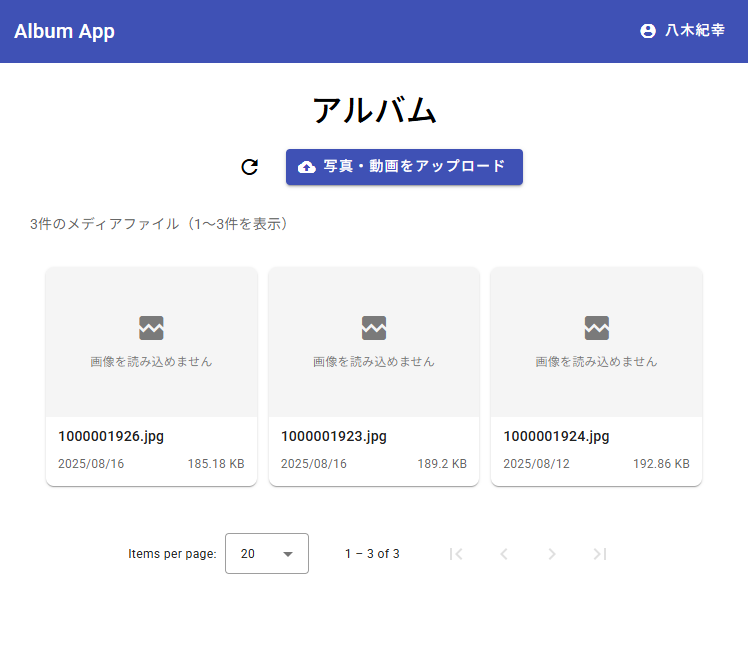Open the 1000001924.jpg media card

point(596,376)
